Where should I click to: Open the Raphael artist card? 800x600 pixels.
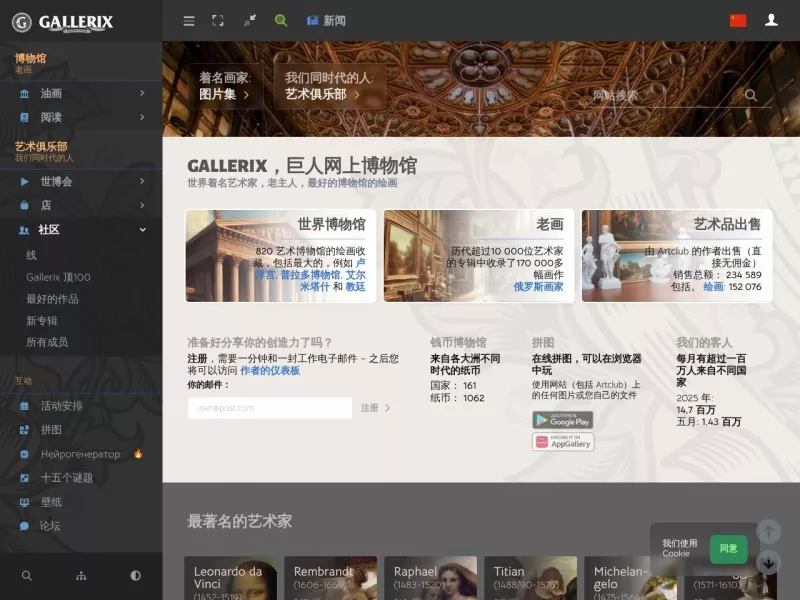pyautogui.click(x=431, y=578)
